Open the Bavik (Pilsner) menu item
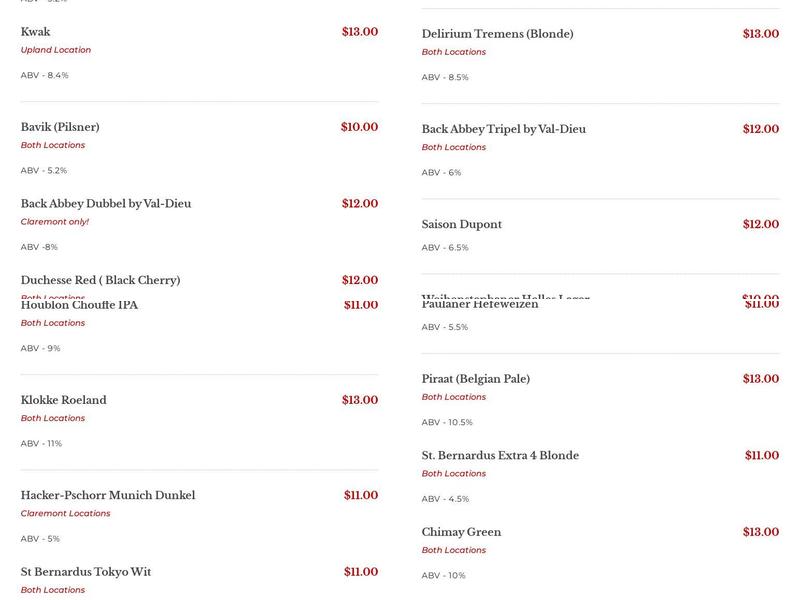 click(x=60, y=127)
